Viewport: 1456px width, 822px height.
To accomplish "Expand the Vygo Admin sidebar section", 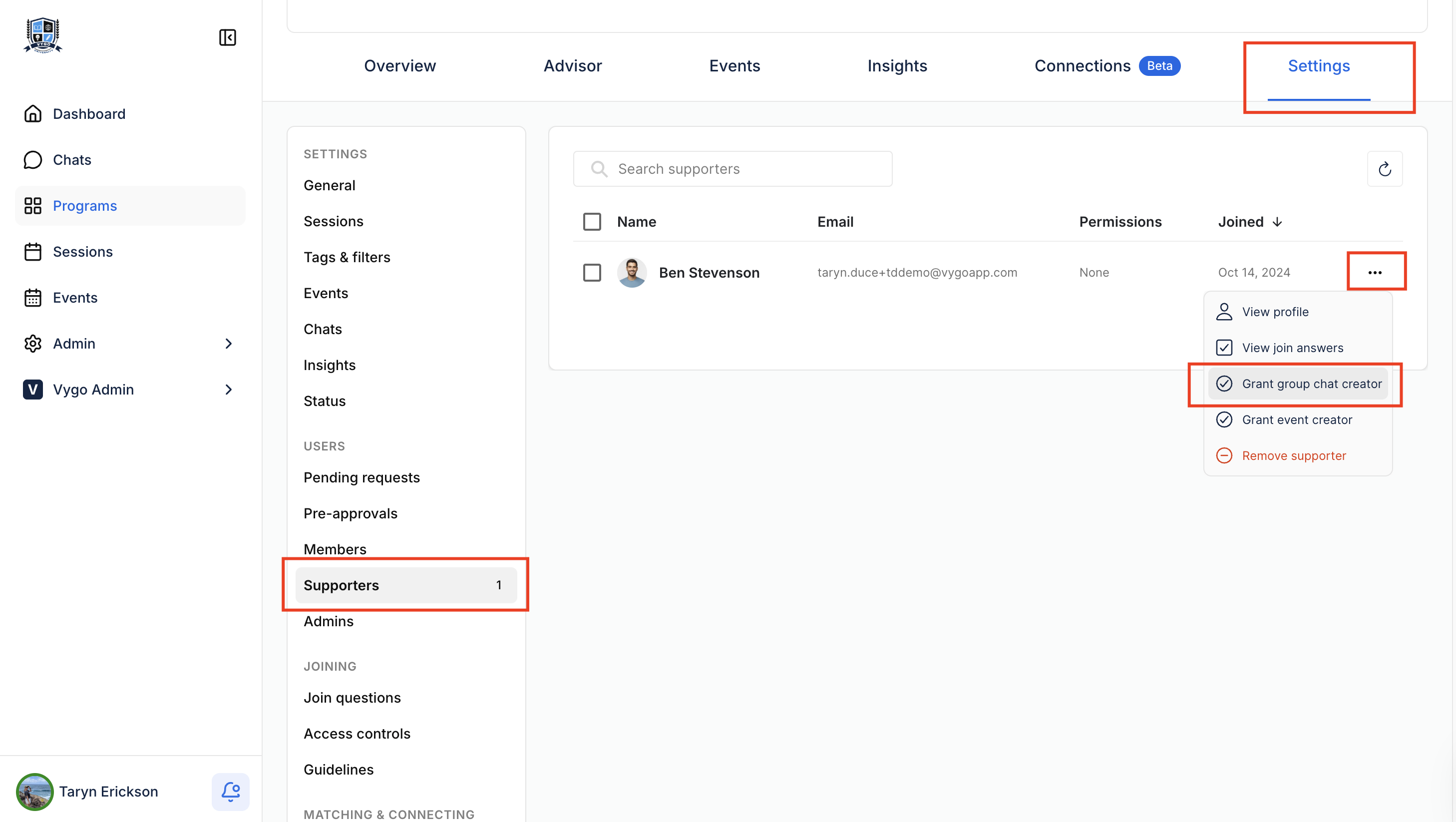I will click(x=228, y=390).
